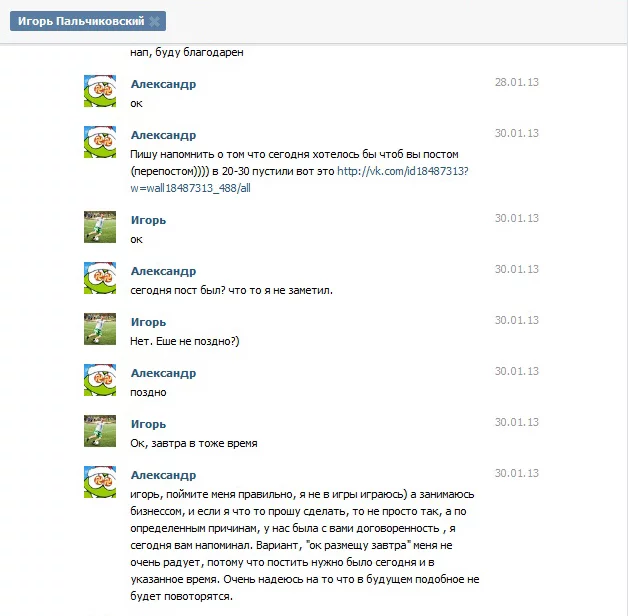
Task: Close the Игорь Пальчиковский dialog tab
Action: pyautogui.click(x=154, y=22)
